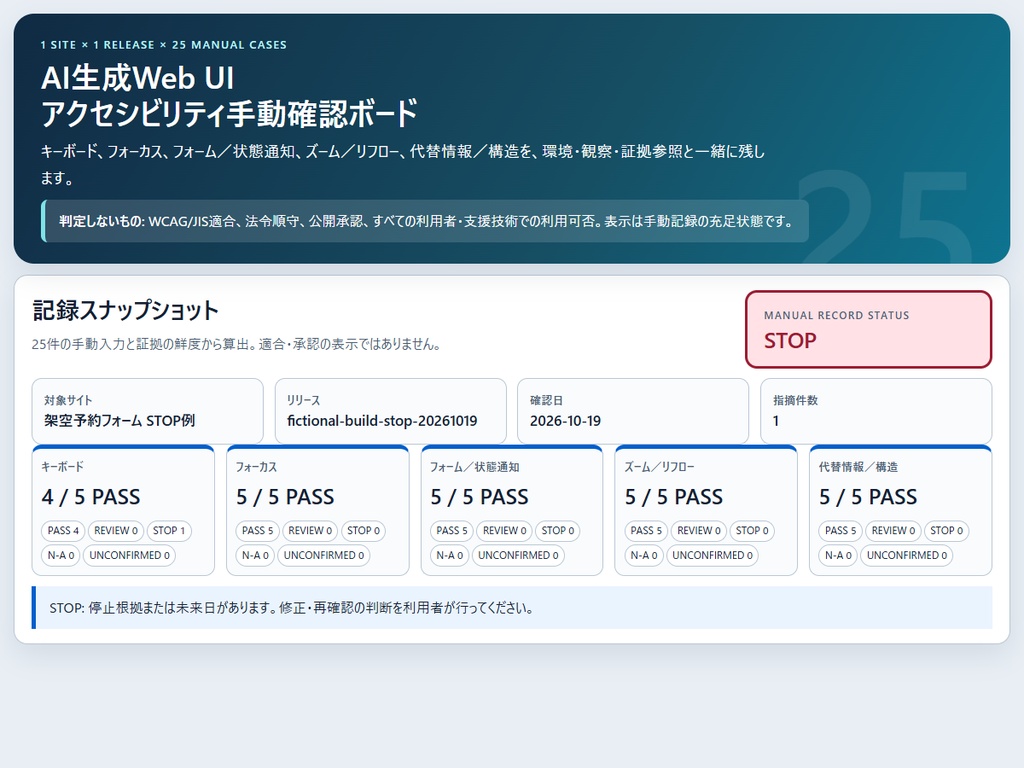The image size is (1024, 768).
Task: Select the リリース card with fictional-build-stop-20261019
Action: [x=391, y=411]
